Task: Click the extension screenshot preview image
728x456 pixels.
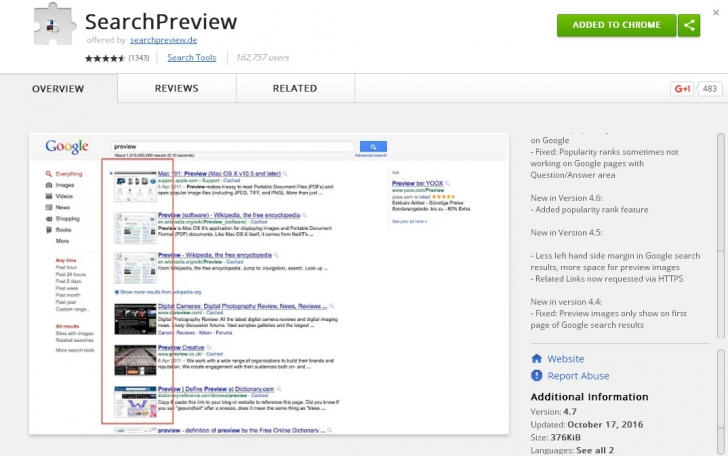Action: (x=269, y=284)
